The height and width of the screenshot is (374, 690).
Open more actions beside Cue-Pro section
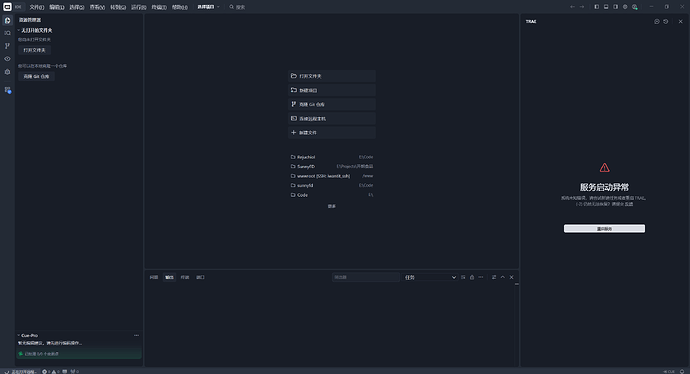point(136,335)
